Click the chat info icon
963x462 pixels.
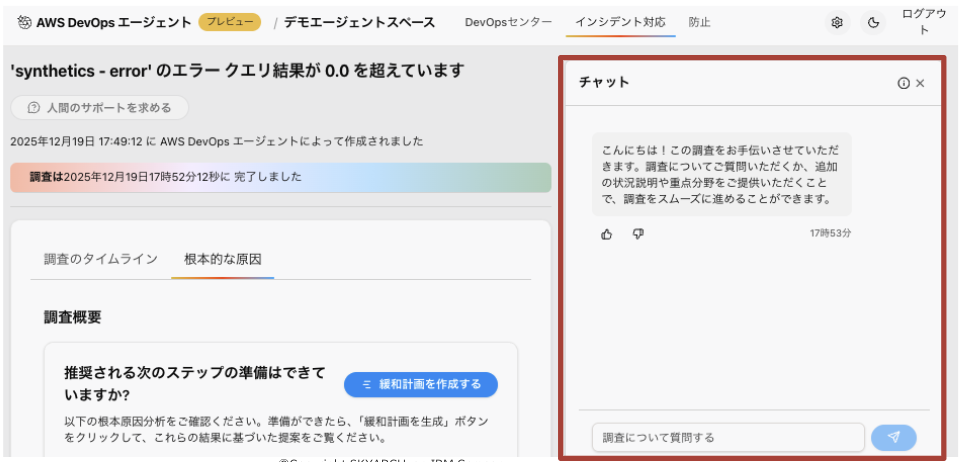(x=903, y=83)
